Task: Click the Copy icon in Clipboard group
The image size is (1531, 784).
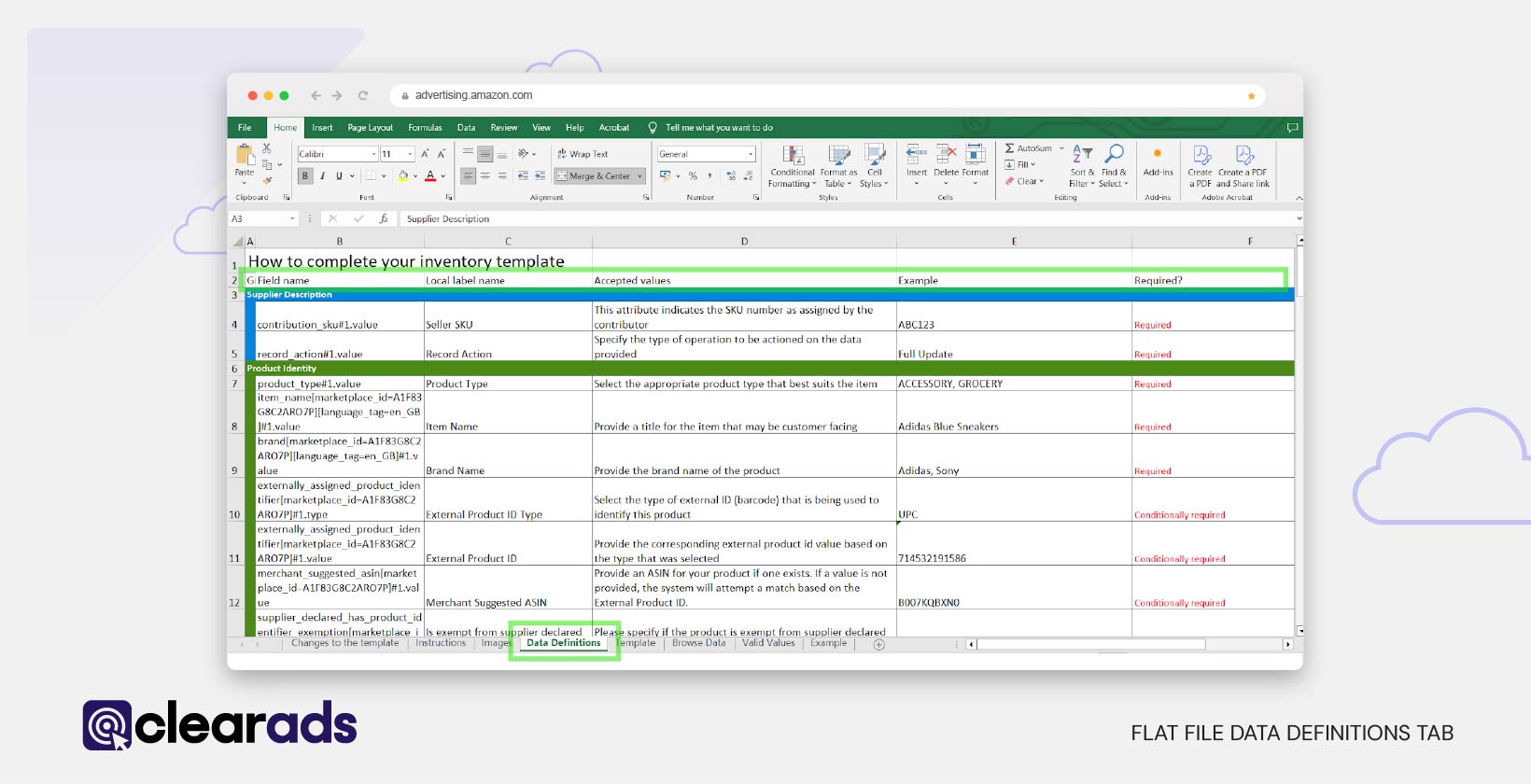Action: (x=267, y=164)
